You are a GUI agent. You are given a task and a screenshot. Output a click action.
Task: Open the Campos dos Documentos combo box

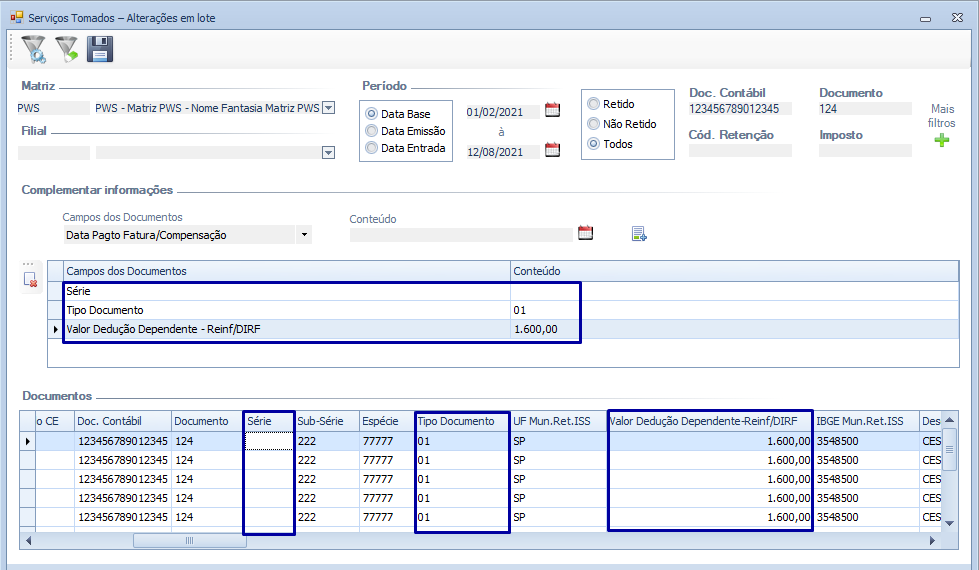(304, 235)
